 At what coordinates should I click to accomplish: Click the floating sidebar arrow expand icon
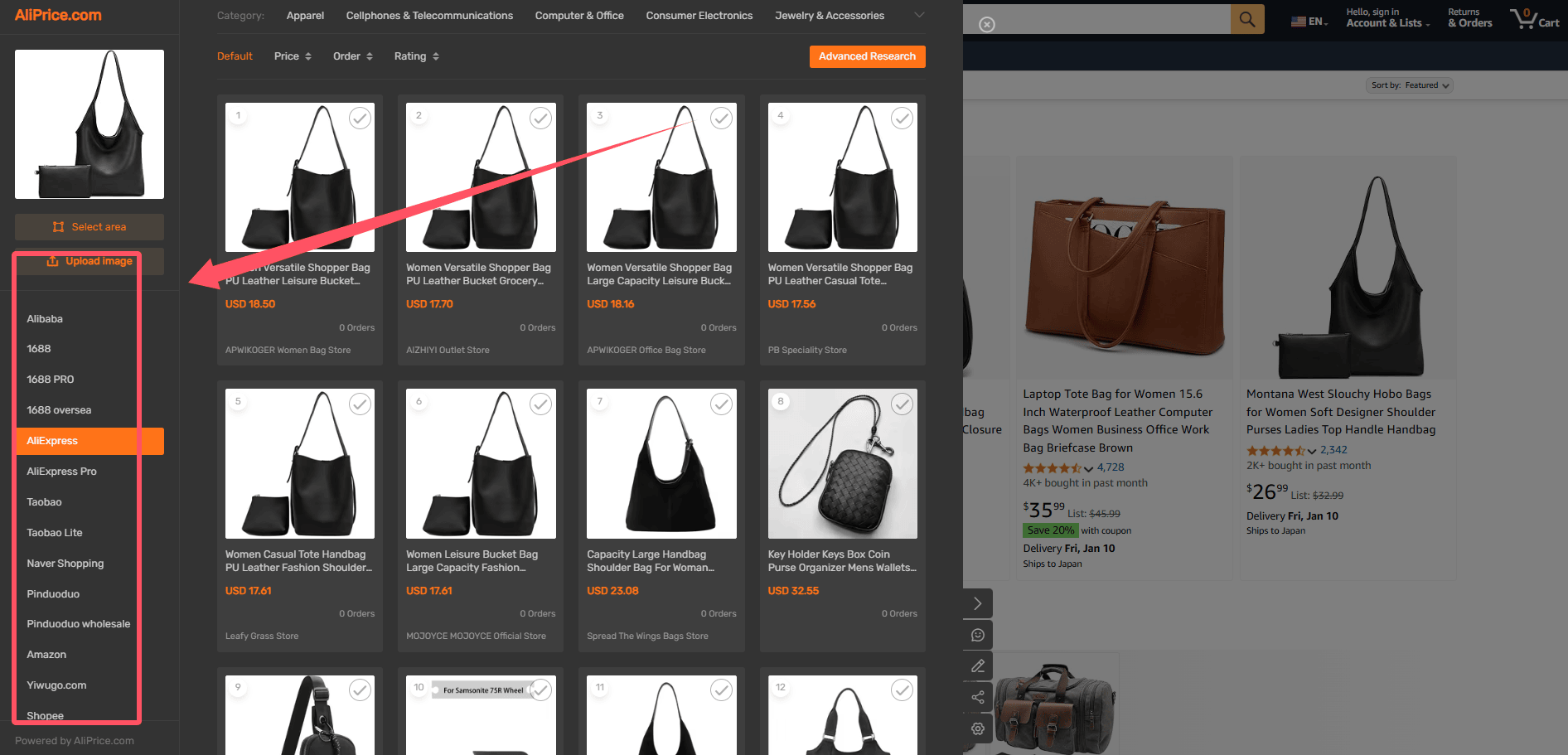pos(978,603)
